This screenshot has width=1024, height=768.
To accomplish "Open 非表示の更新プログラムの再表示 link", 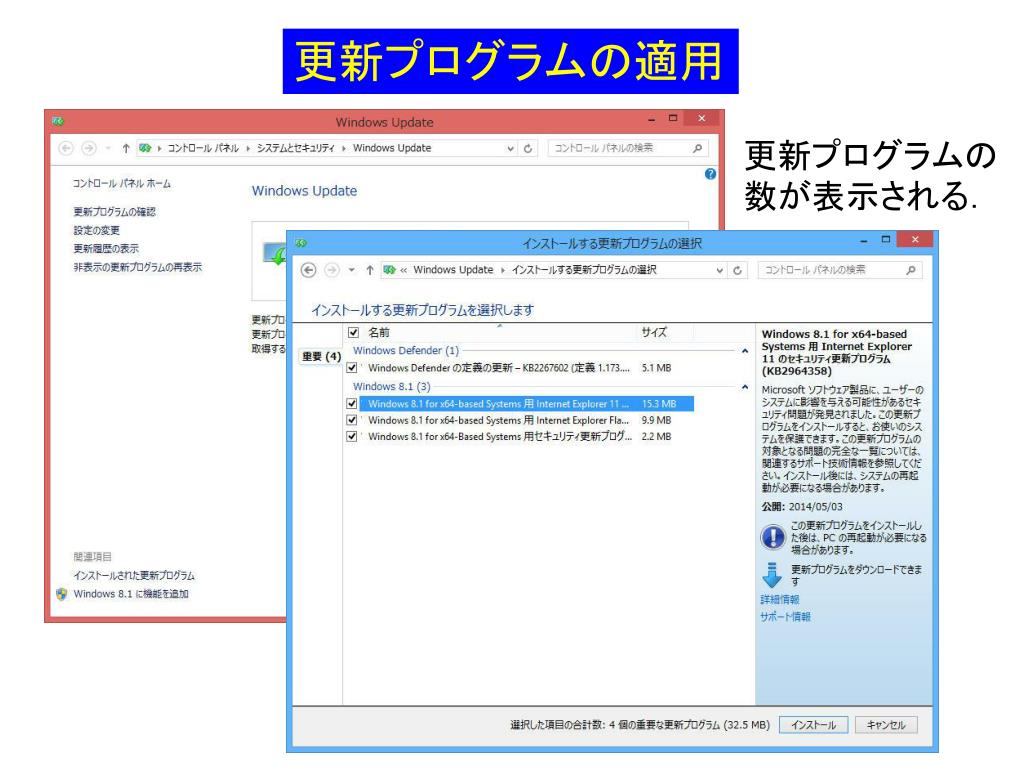I will coord(137,267).
